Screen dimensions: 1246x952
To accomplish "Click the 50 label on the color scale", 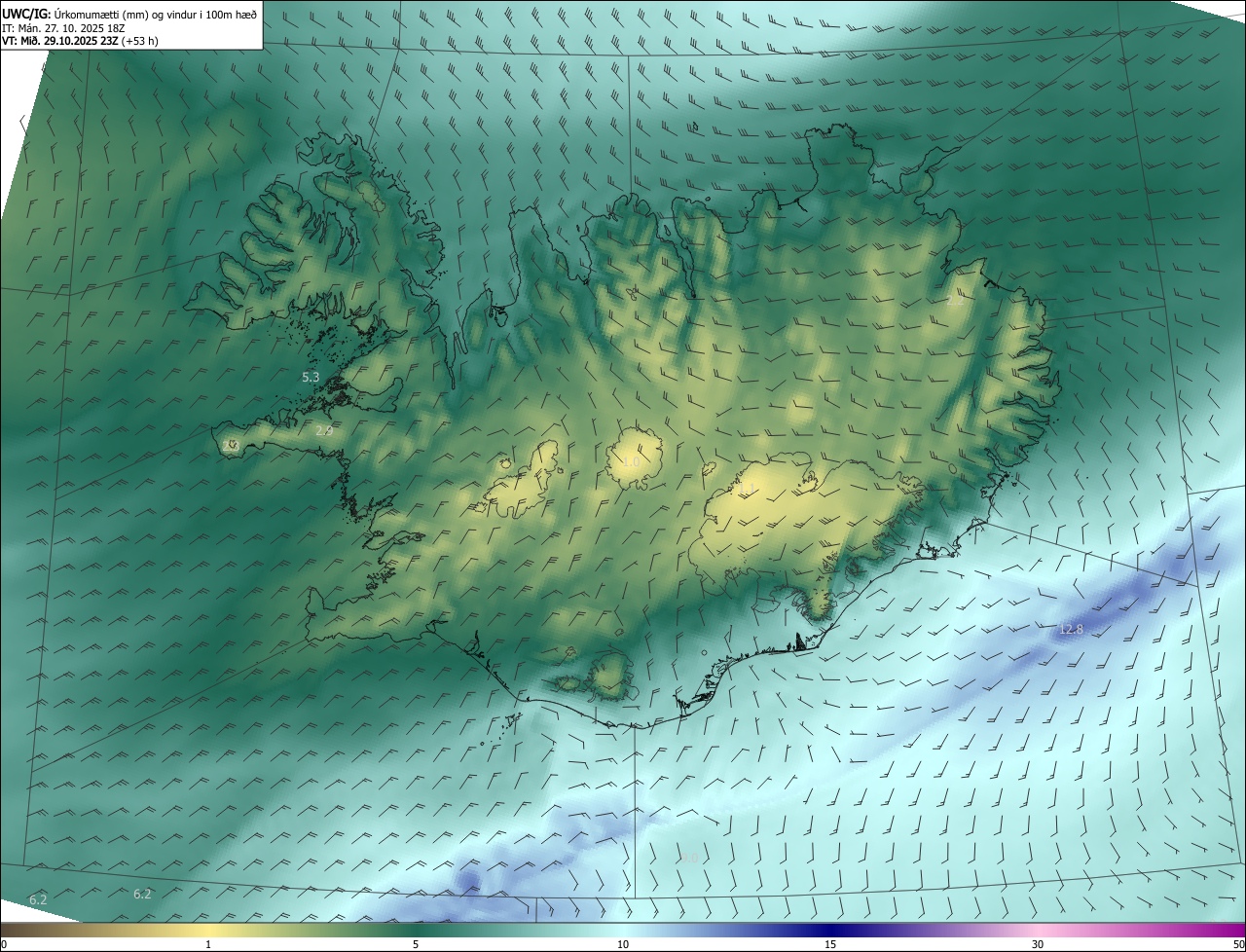I will coord(1237,944).
